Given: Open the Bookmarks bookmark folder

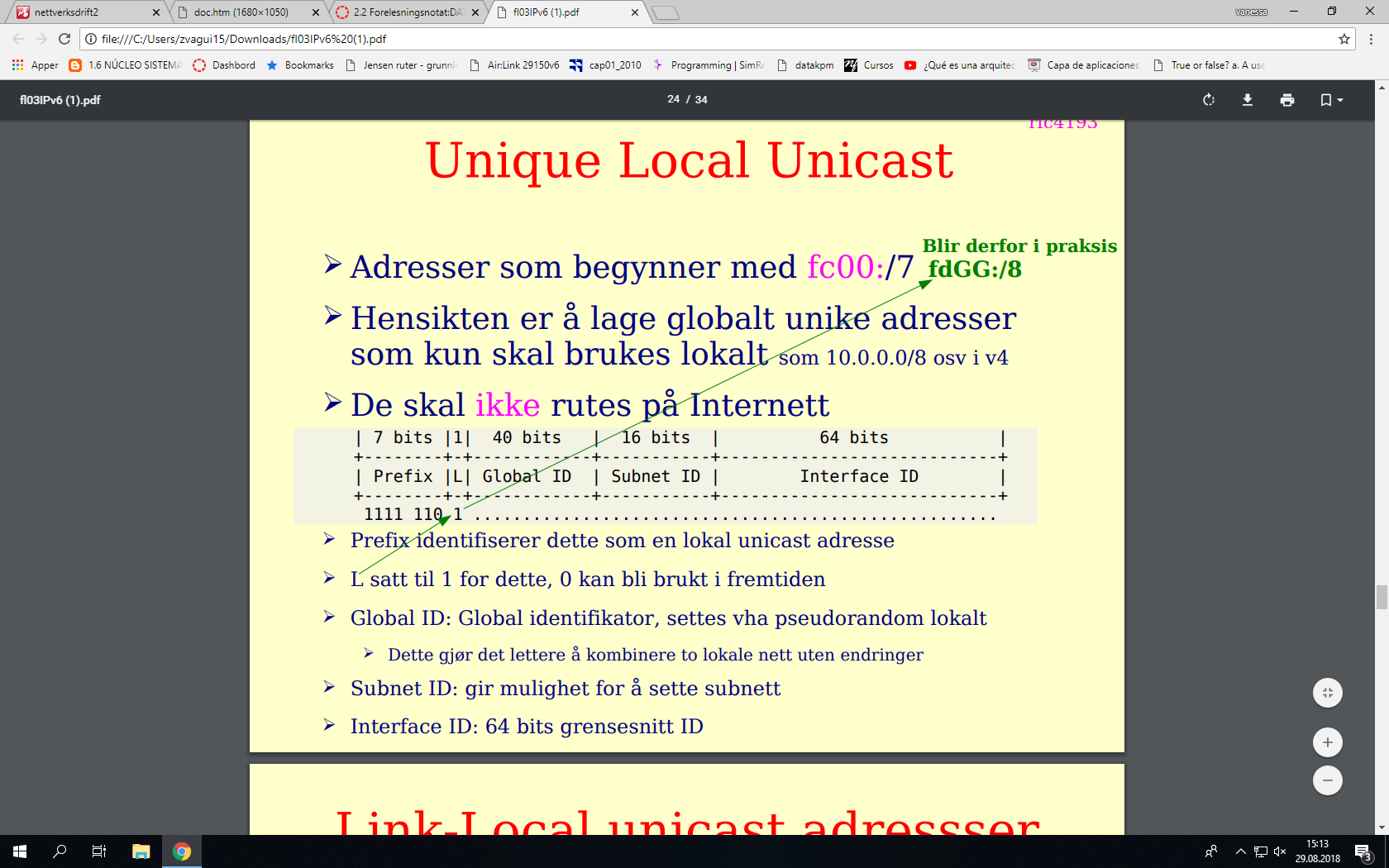Looking at the screenshot, I should [300, 65].
